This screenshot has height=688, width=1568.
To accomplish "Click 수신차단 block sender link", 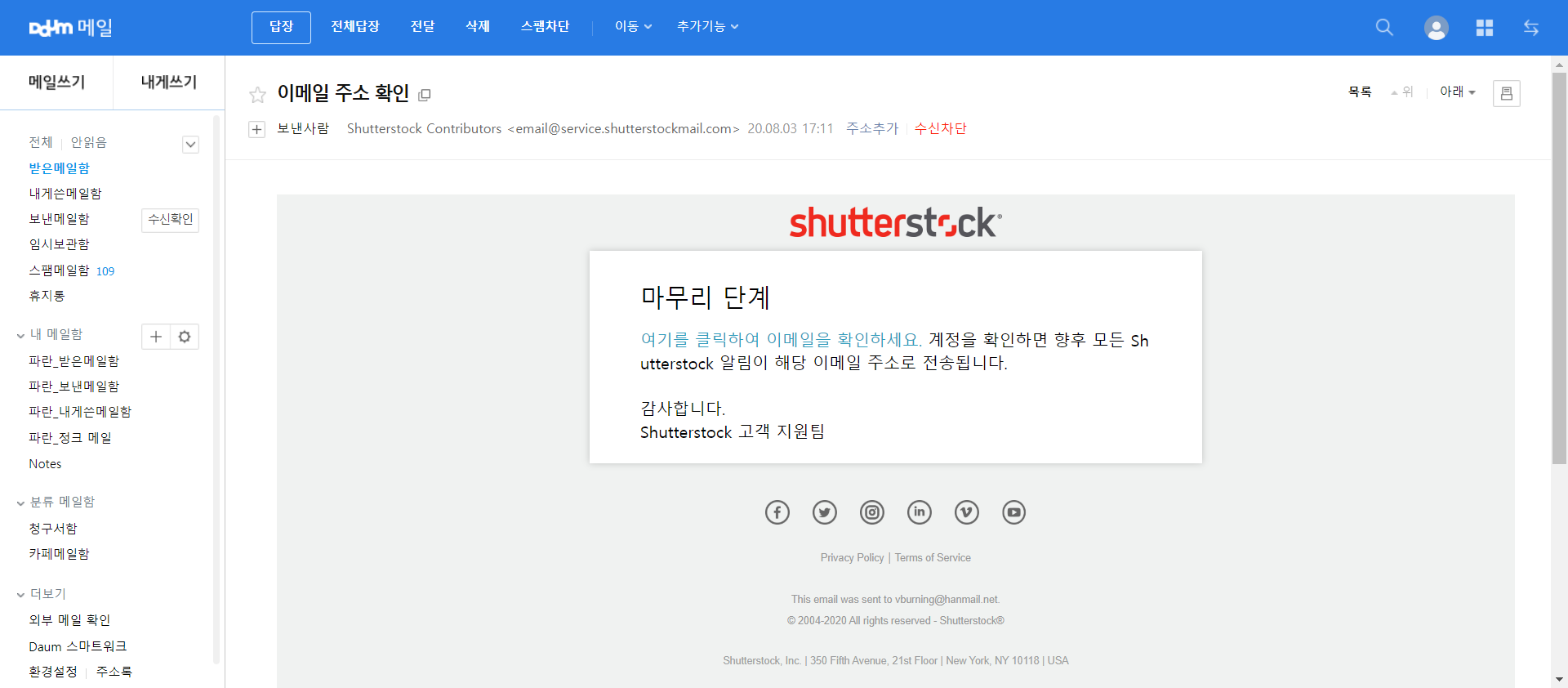I will (x=940, y=128).
